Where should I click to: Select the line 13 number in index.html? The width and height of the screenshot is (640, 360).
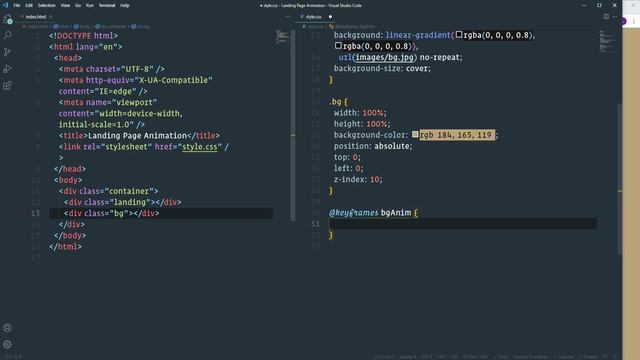tap(36, 213)
